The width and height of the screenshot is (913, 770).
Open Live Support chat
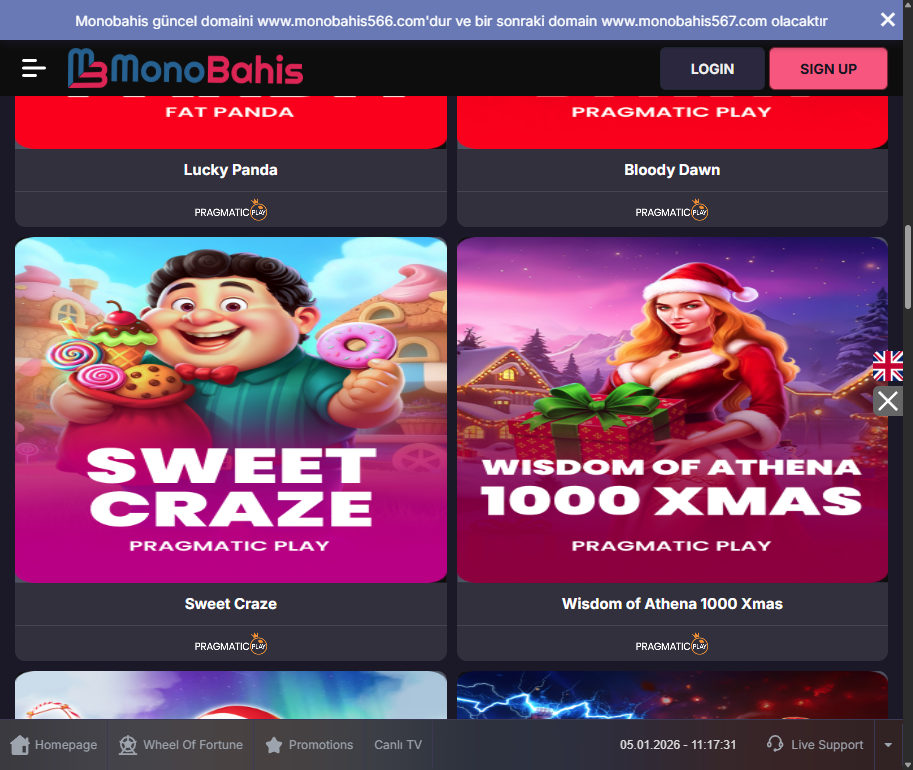[815, 744]
